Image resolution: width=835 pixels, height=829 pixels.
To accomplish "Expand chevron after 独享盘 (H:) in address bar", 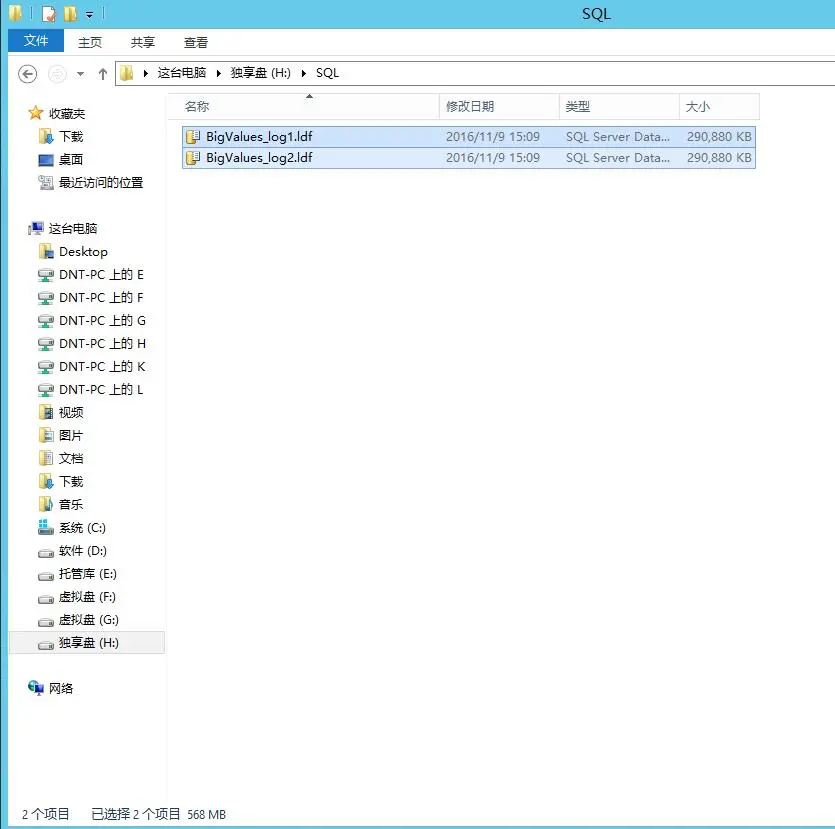I will [304, 73].
